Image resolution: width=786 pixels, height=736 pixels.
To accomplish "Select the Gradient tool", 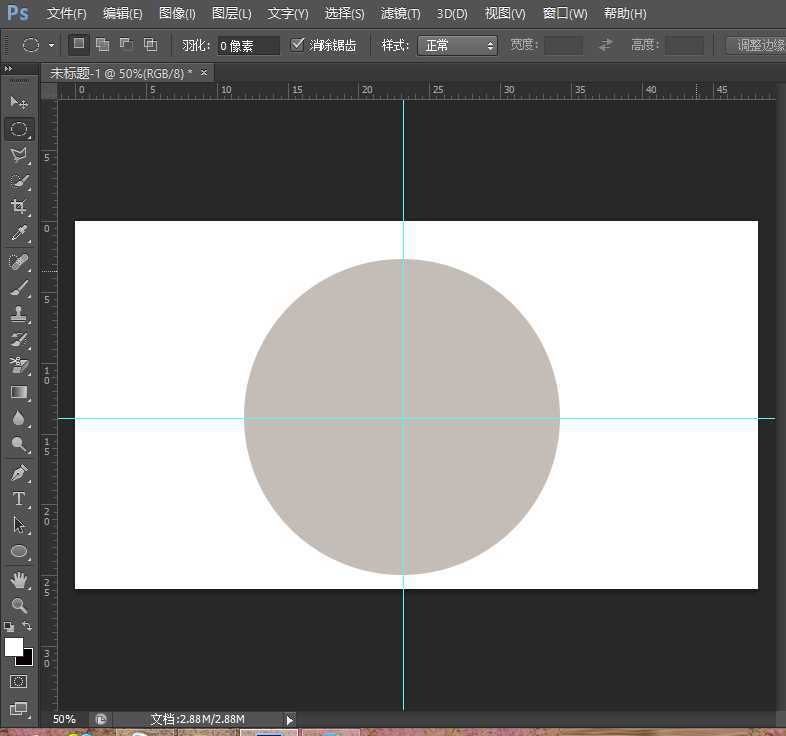I will pyautogui.click(x=19, y=393).
